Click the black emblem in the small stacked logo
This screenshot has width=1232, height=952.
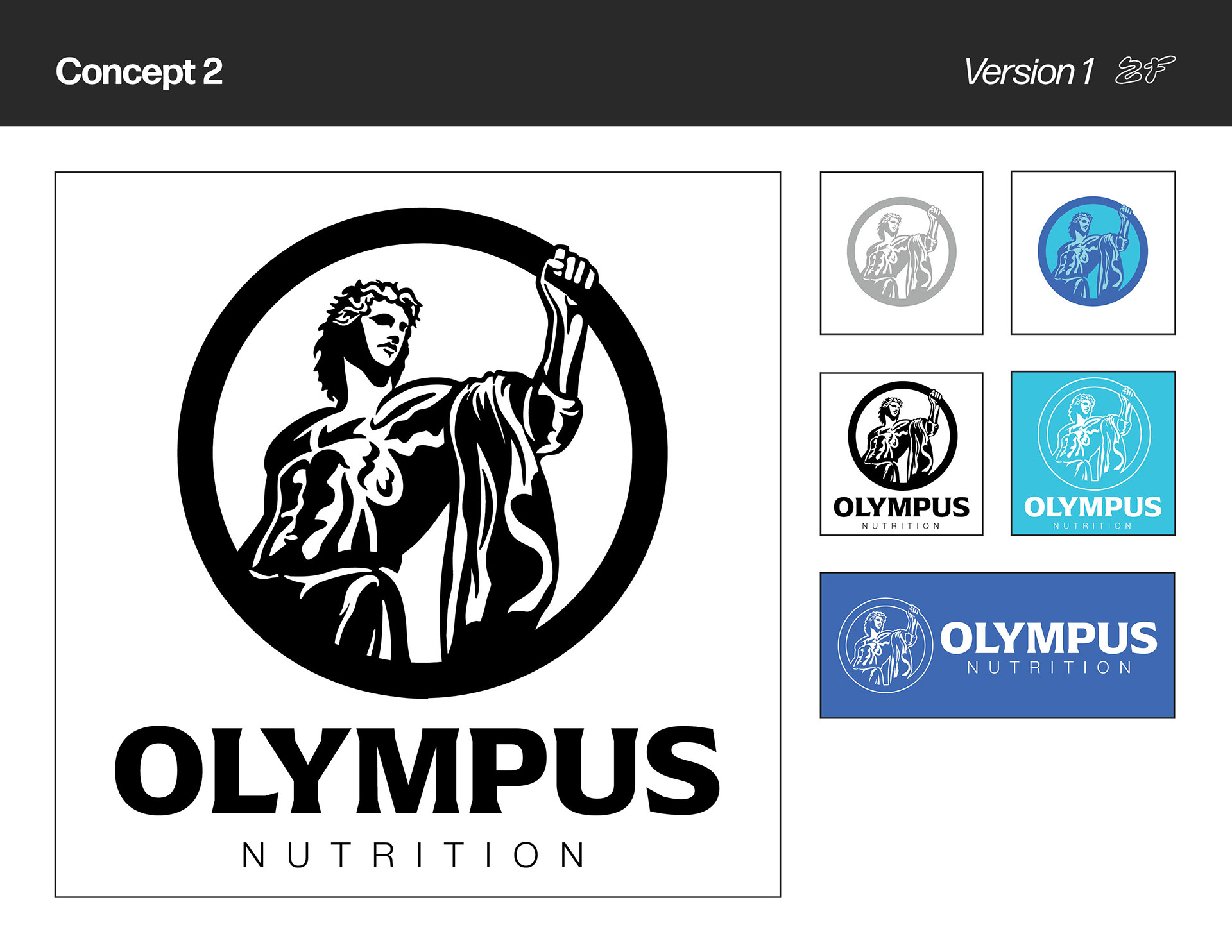[903, 436]
